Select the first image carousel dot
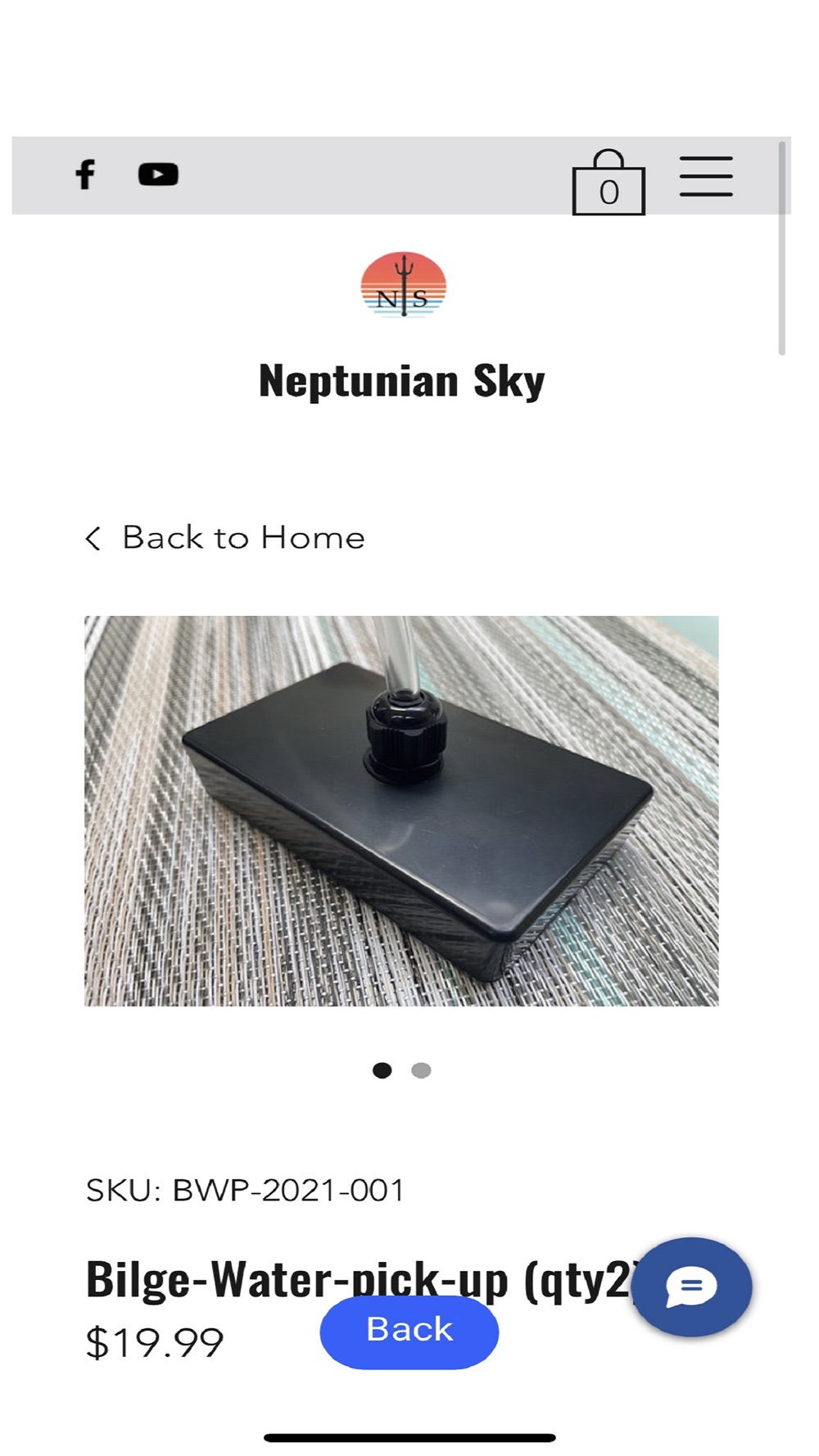This screenshot has height=1456, width=819. point(382,1070)
